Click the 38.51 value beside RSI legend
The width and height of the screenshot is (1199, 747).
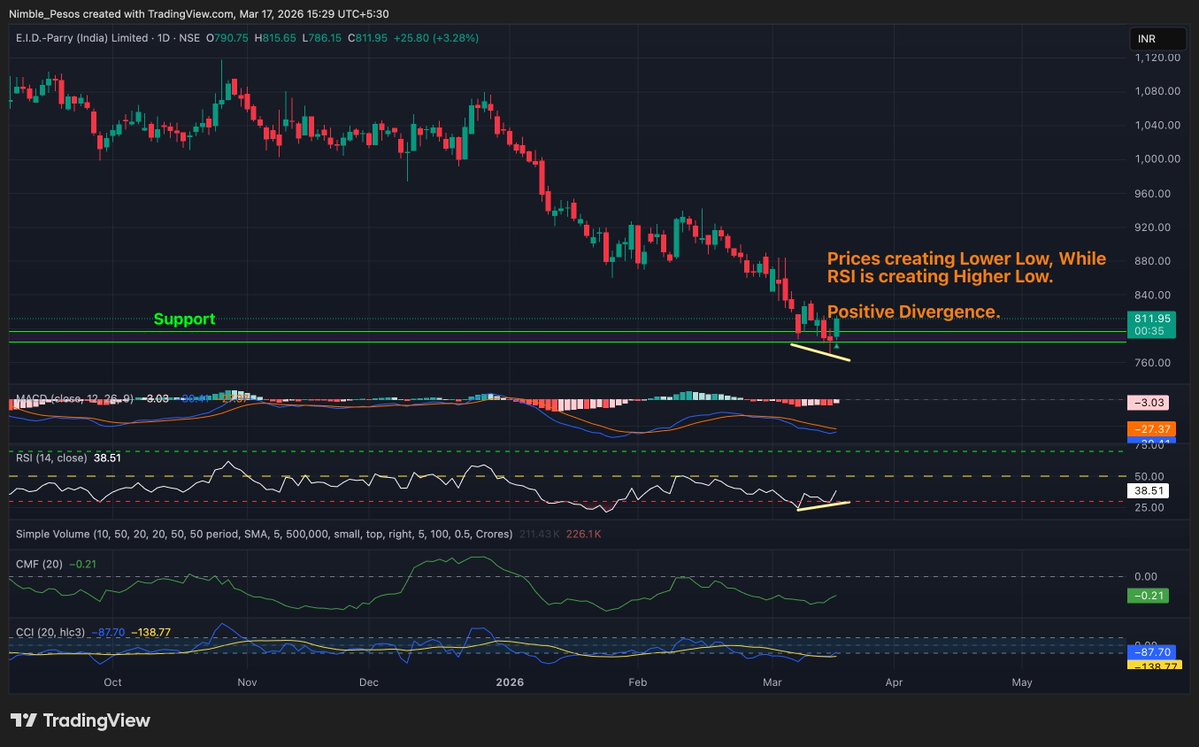(107, 457)
